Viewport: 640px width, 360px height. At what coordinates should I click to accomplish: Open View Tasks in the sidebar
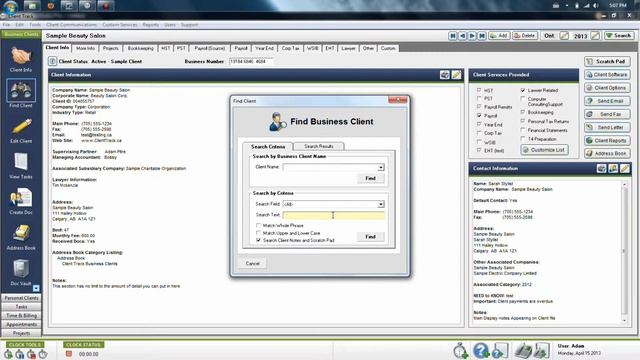click(21, 166)
